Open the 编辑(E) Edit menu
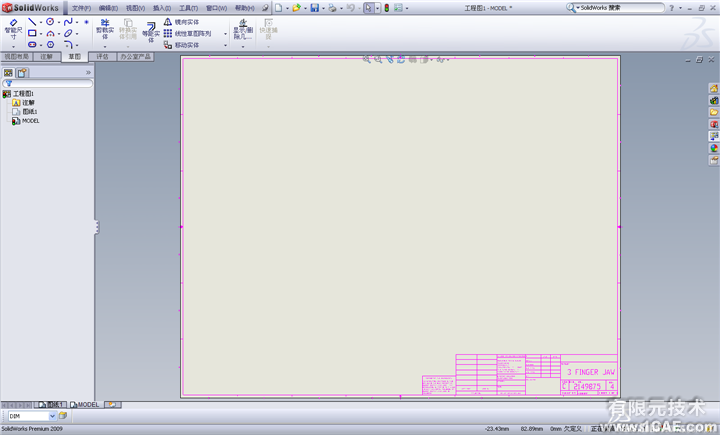Viewport: 720px width, 435px height. point(108,8)
